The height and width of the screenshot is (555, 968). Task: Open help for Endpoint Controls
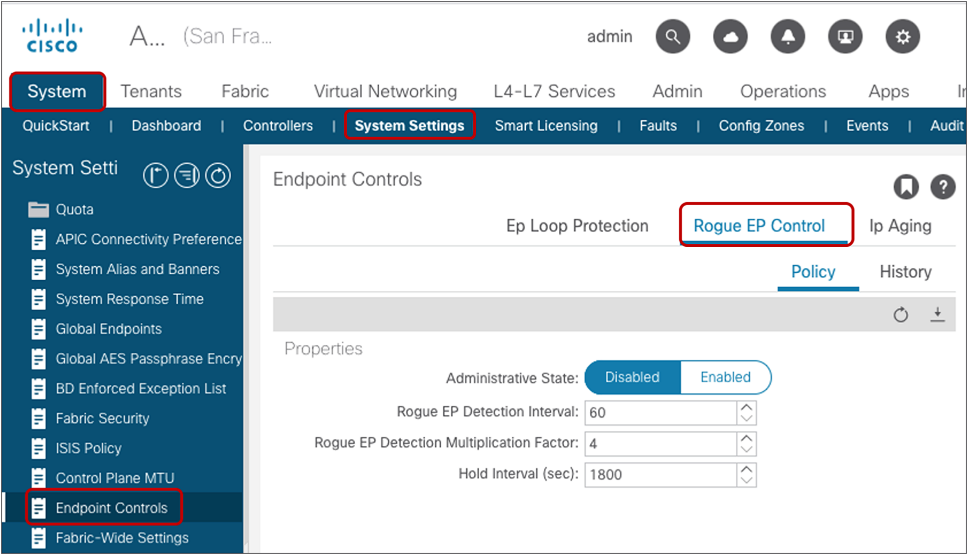click(x=943, y=186)
